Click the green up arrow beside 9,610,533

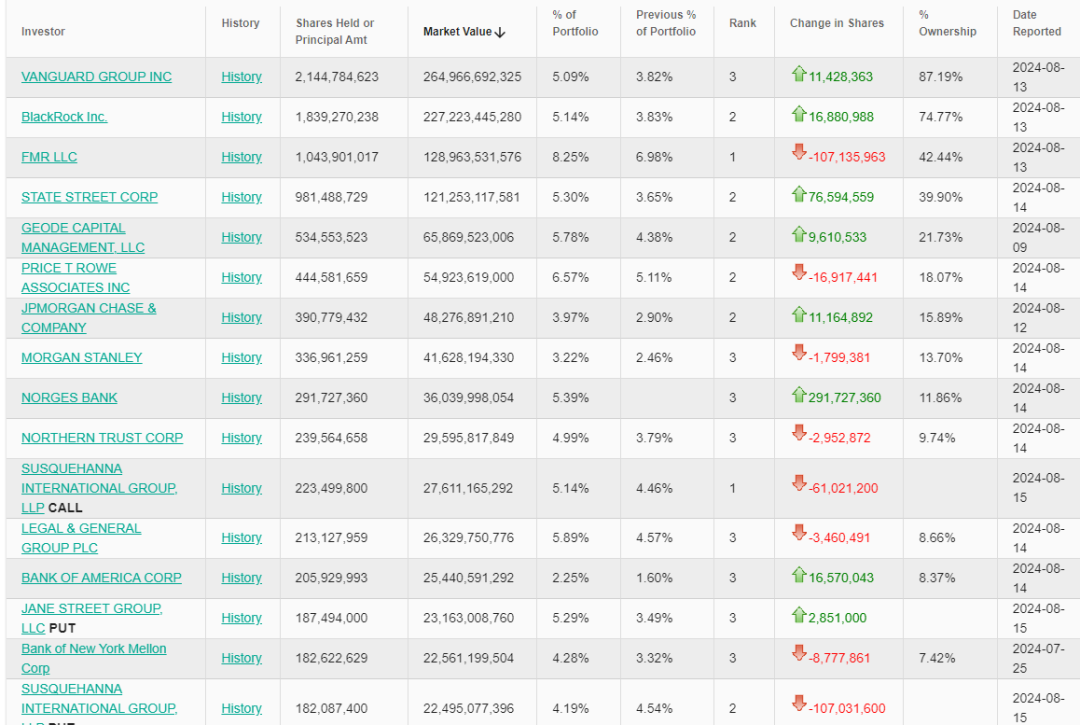click(x=799, y=234)
